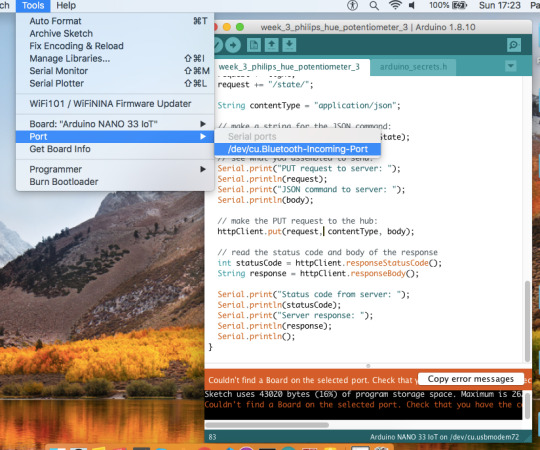This screenshot has width=540, height=450.
Task: Save the sketch with the down-arrow icon
Action: click(289, 45)
